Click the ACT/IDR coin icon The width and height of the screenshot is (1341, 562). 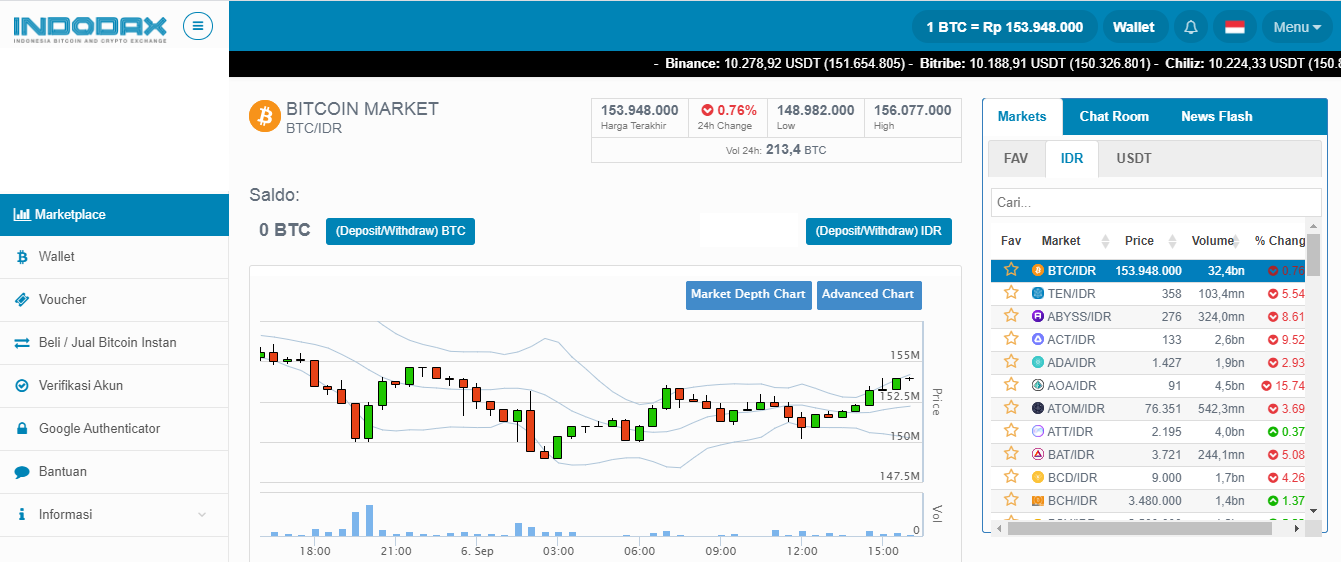point(1038,339)
